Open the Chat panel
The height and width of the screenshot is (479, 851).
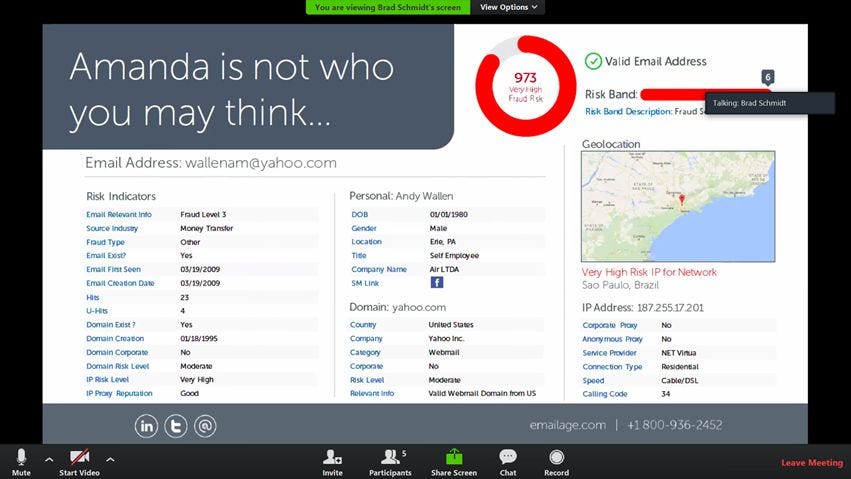[x=508, y=462]
